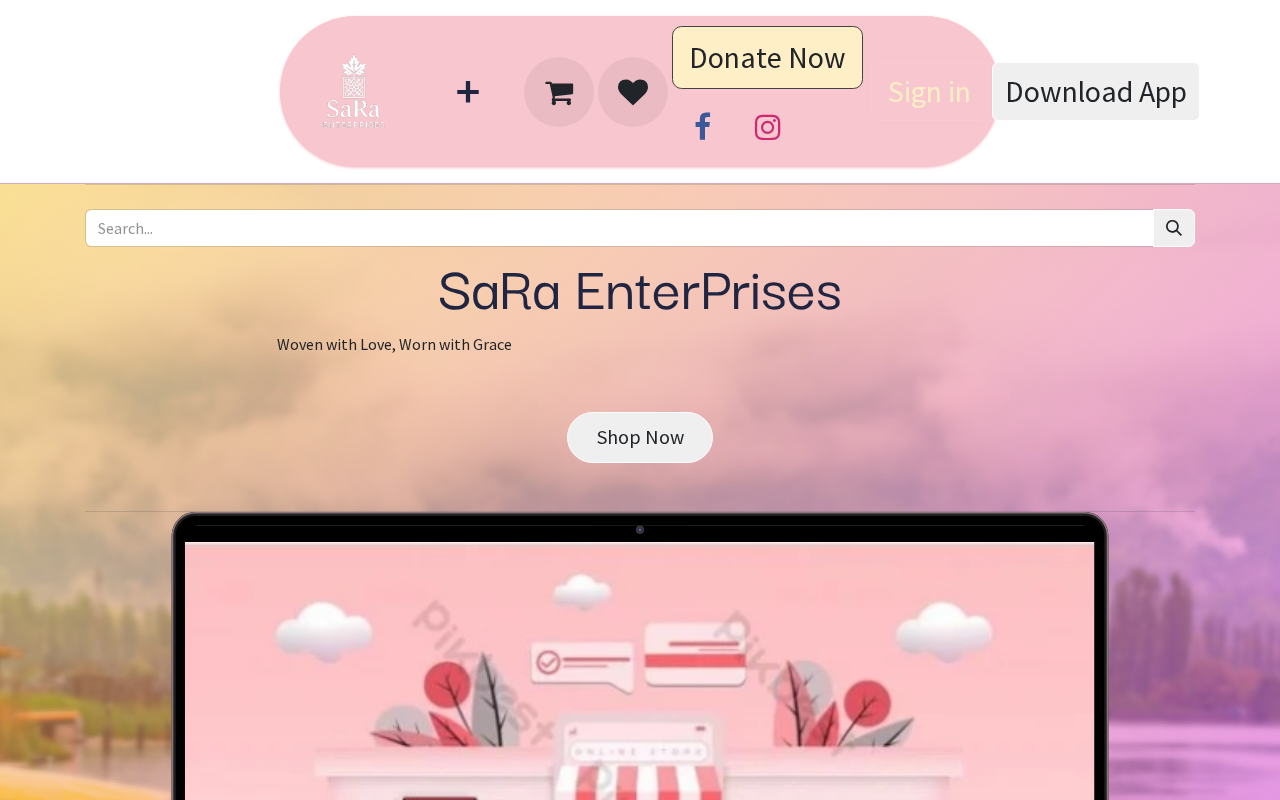This screenshot has width=1280, height=800.
Task: Open the Instagram profile icon
Action: point(767,127)
